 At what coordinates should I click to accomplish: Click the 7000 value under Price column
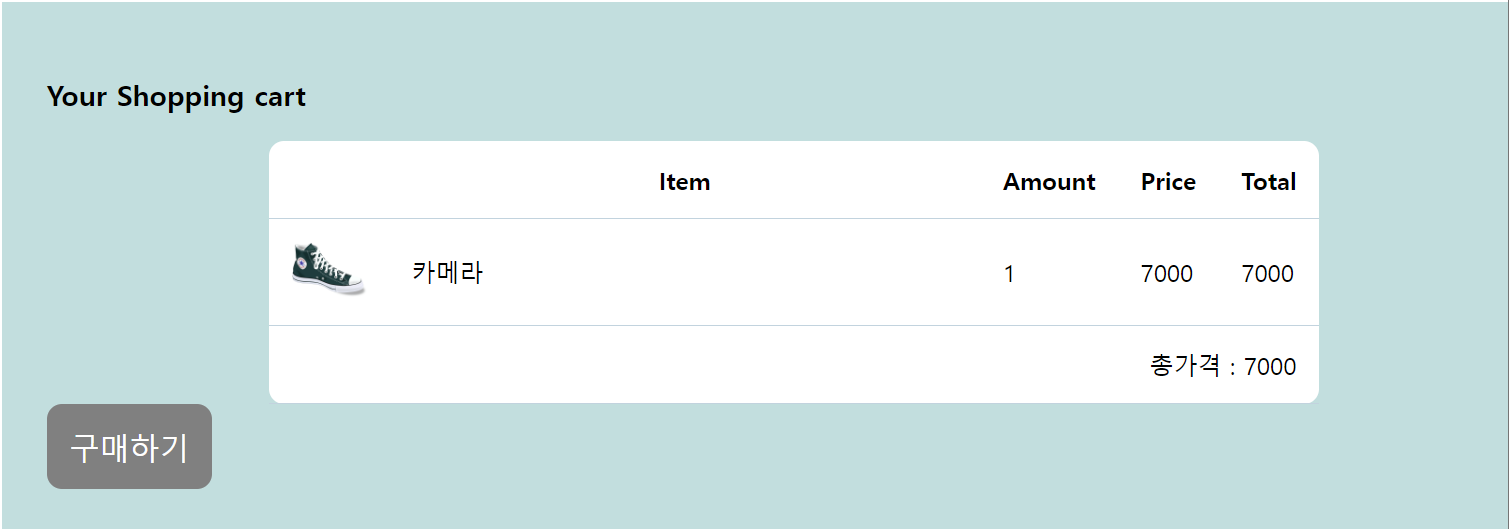pyautogui.click(x=1166, y=274)
